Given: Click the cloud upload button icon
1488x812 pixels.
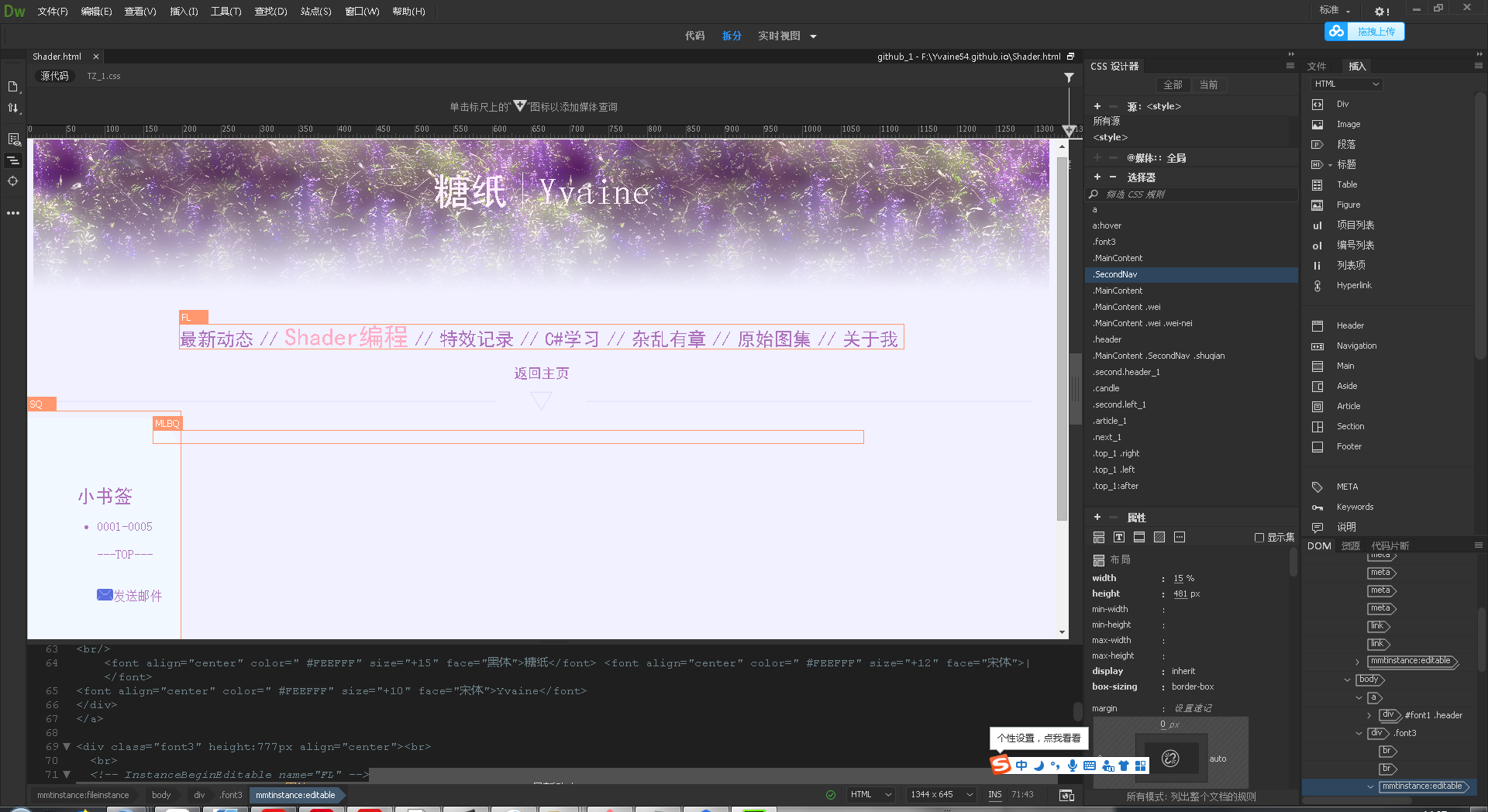Looking at the screenshot, I should click(1336, 31).
